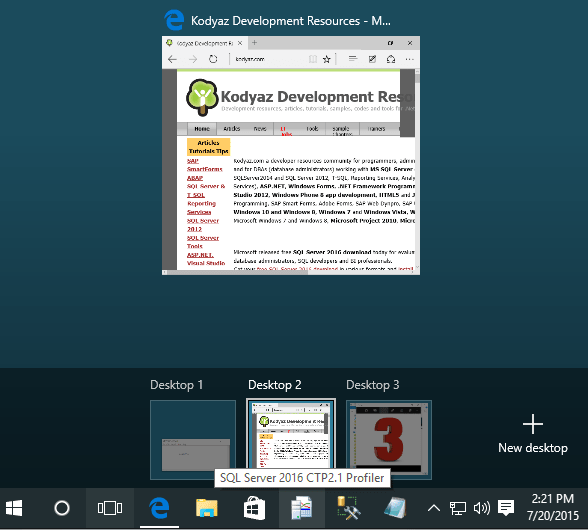This screenshot has height=530, width=588.
Task: Select the Kodyaz Development browser tab
Action: pos(205,43)
